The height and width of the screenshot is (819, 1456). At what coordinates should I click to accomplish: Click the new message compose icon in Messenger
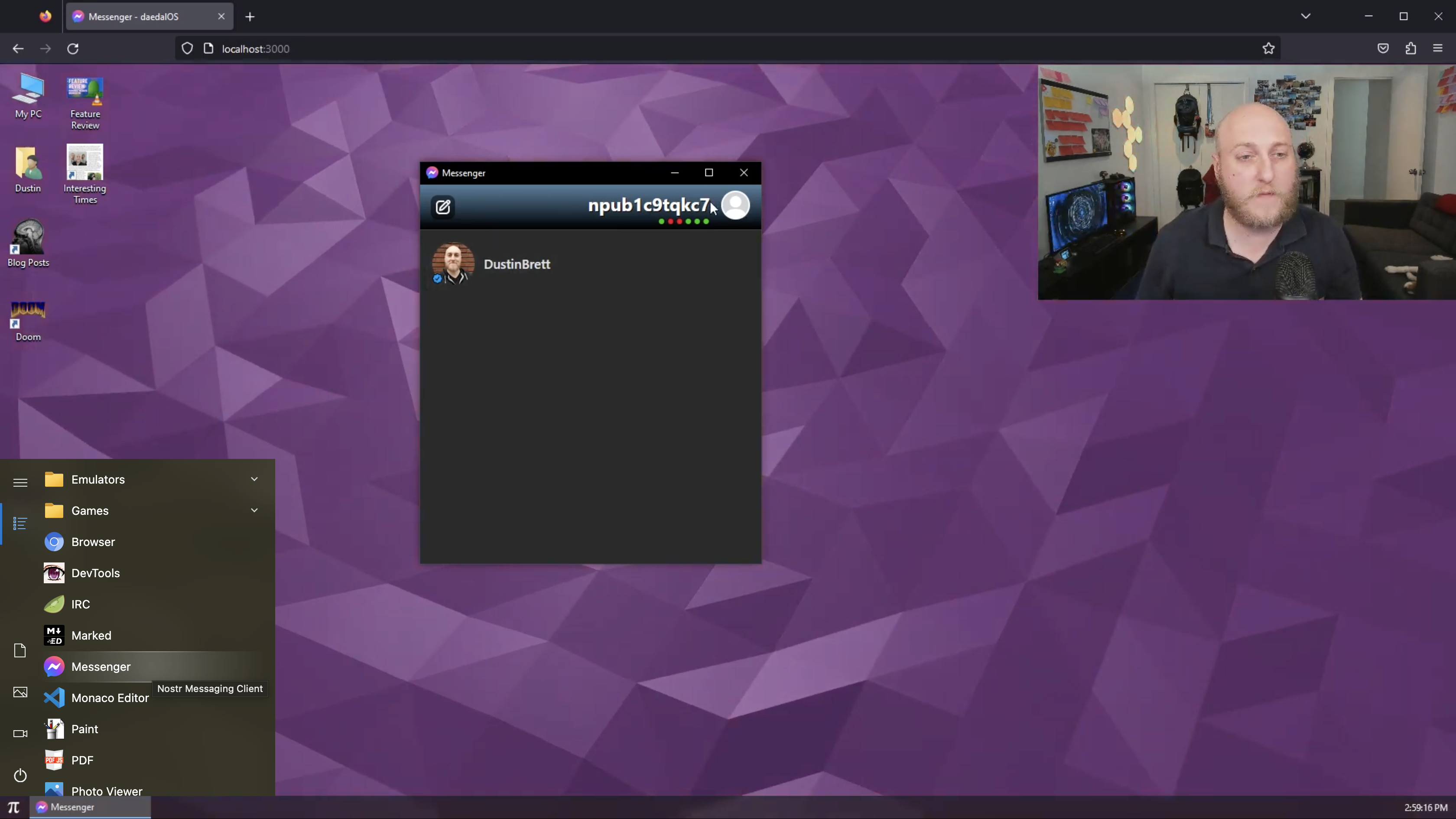coord(442,207)
